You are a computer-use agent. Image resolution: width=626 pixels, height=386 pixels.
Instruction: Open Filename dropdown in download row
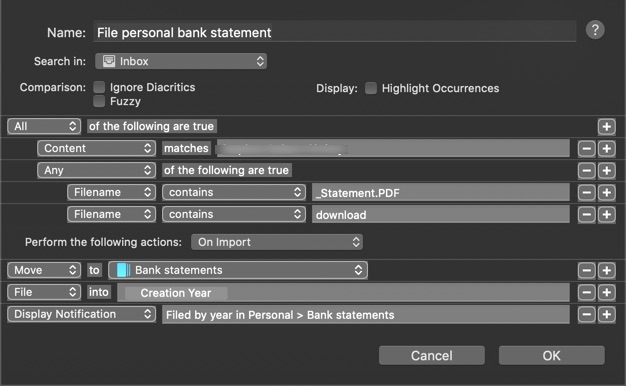click(111, 214)
